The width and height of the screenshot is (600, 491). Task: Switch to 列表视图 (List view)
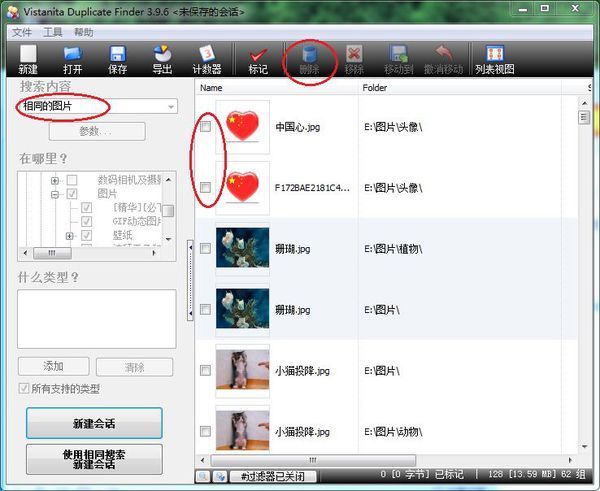click(x=494, y=59)
